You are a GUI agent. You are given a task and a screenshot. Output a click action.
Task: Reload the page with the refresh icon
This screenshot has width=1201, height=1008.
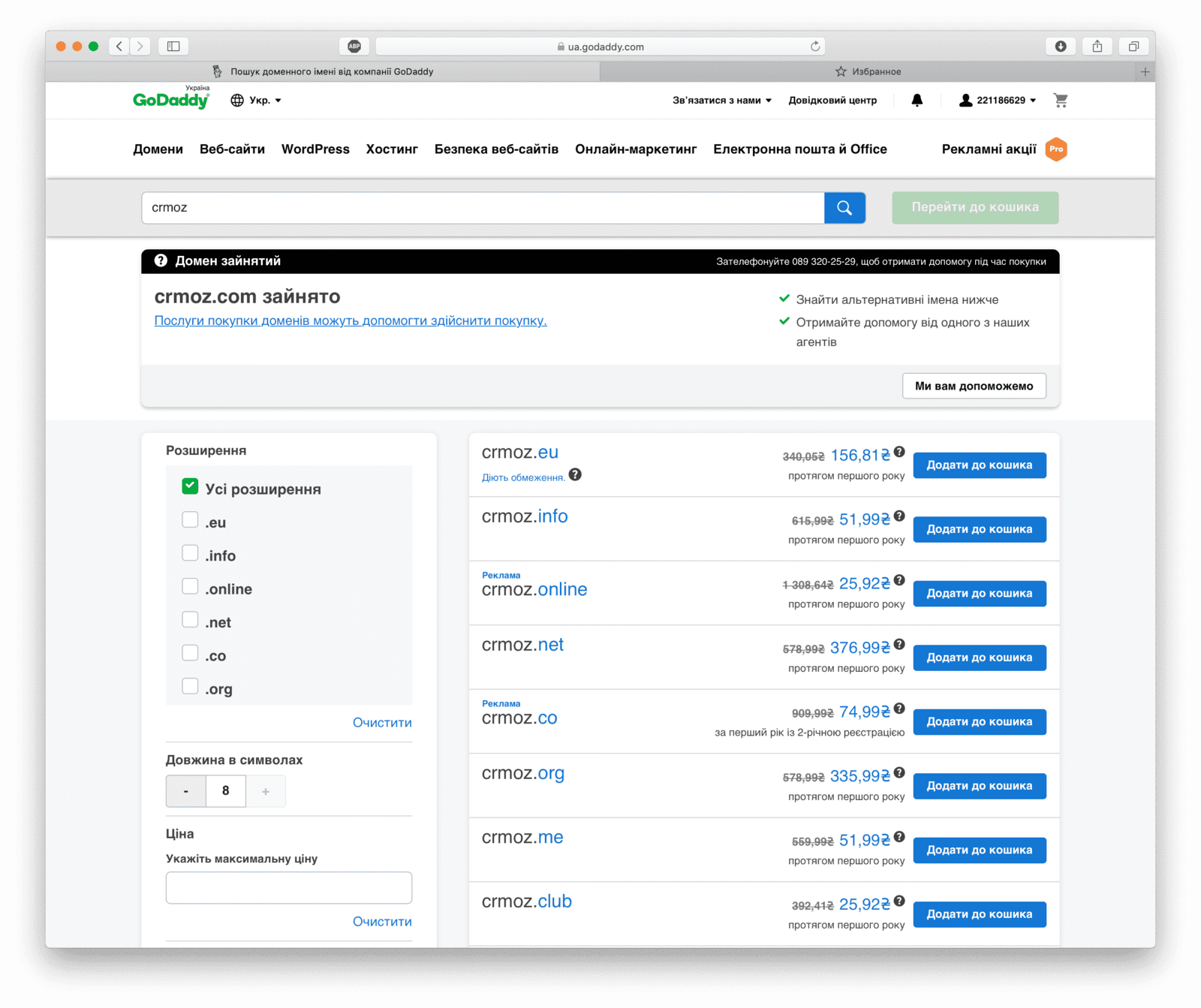point(814,47)
